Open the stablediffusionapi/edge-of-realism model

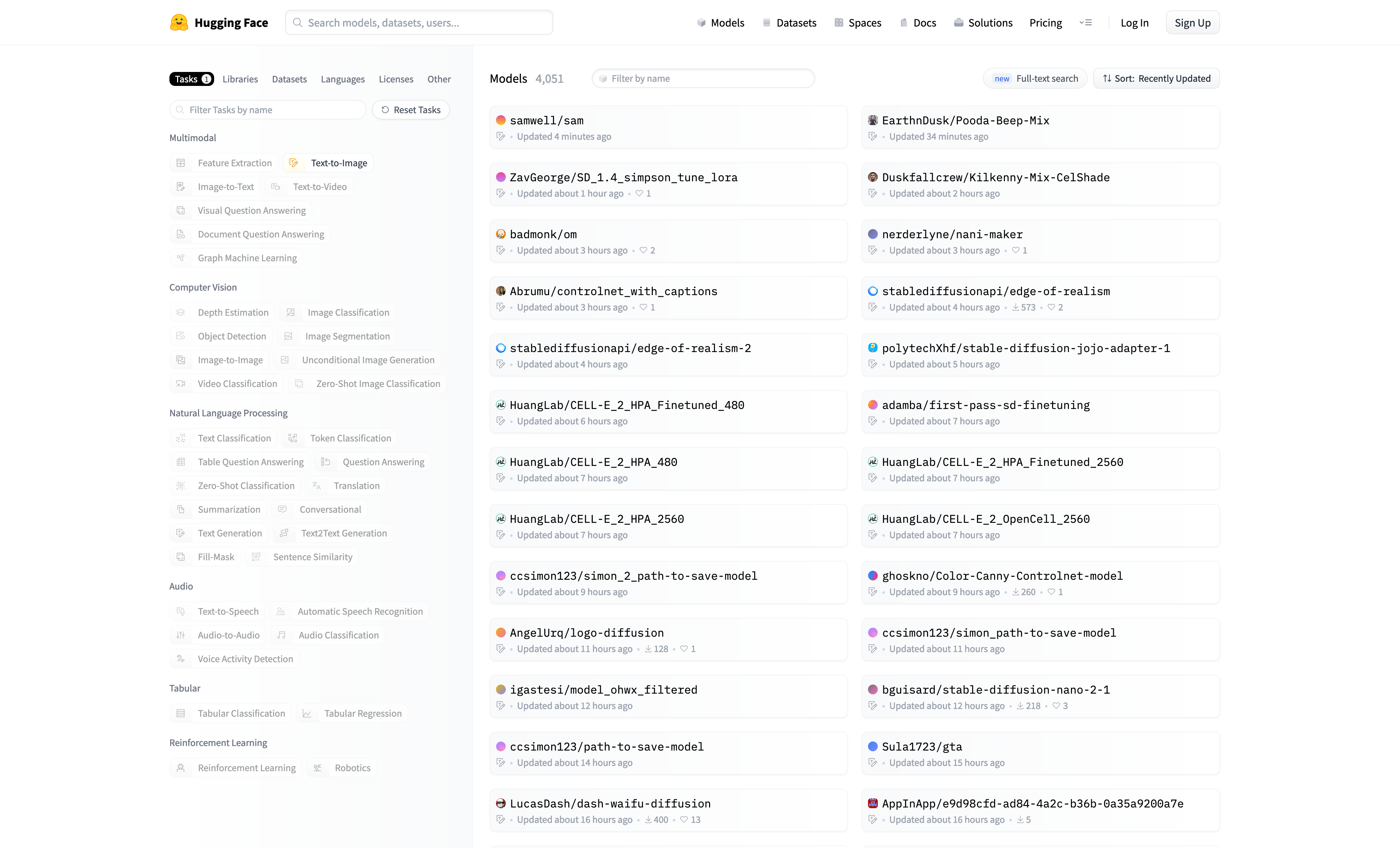[x=1040, y=298]
